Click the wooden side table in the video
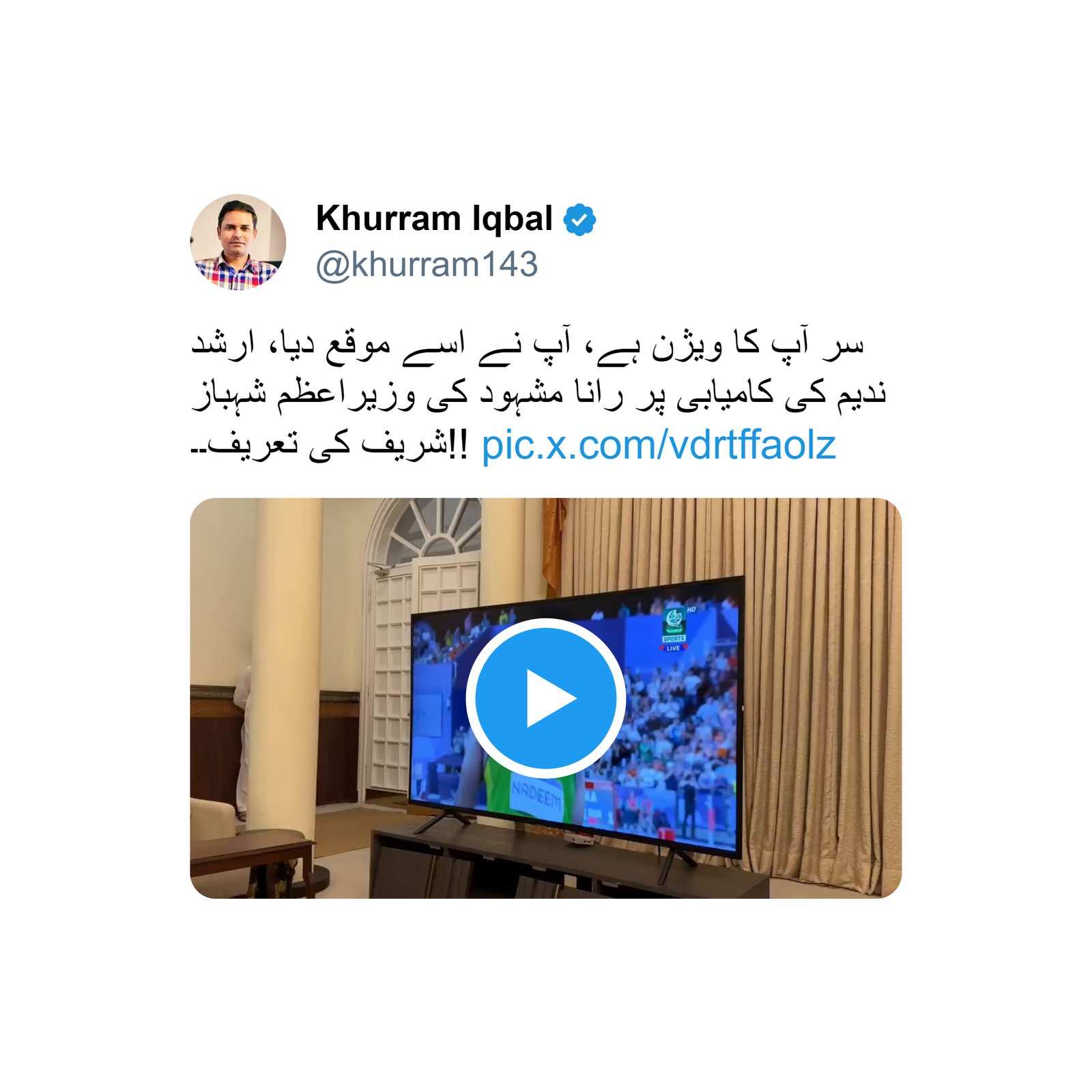Screen dimensions: 1092x1092 tap(252, 861)
